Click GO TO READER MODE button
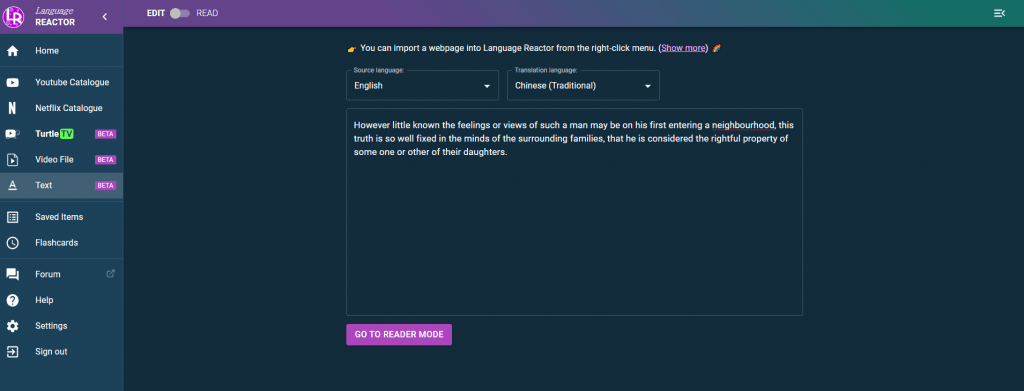Viewport: 1024px width, 391px height. (399, 334)
